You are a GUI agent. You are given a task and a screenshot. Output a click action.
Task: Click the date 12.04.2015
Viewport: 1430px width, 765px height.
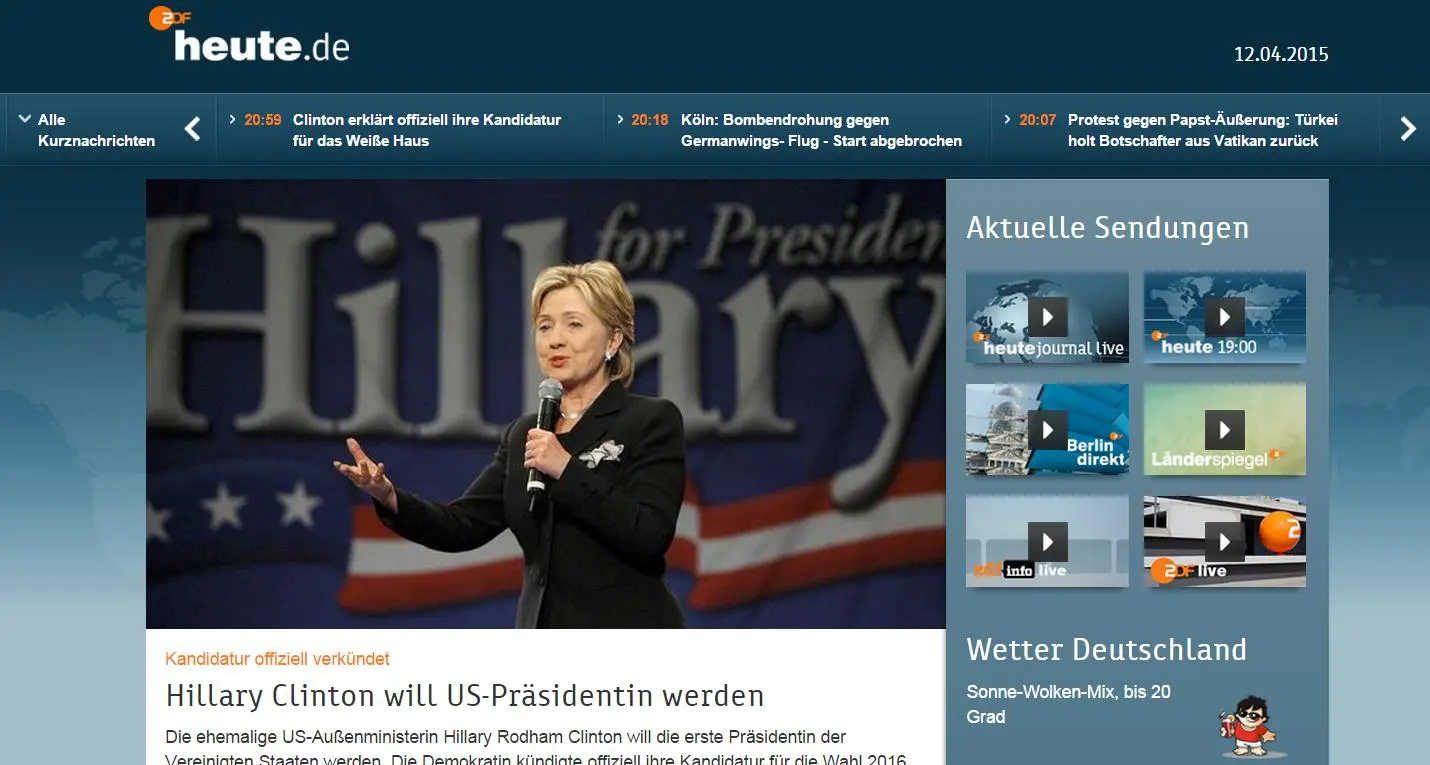coord(1281,54)
